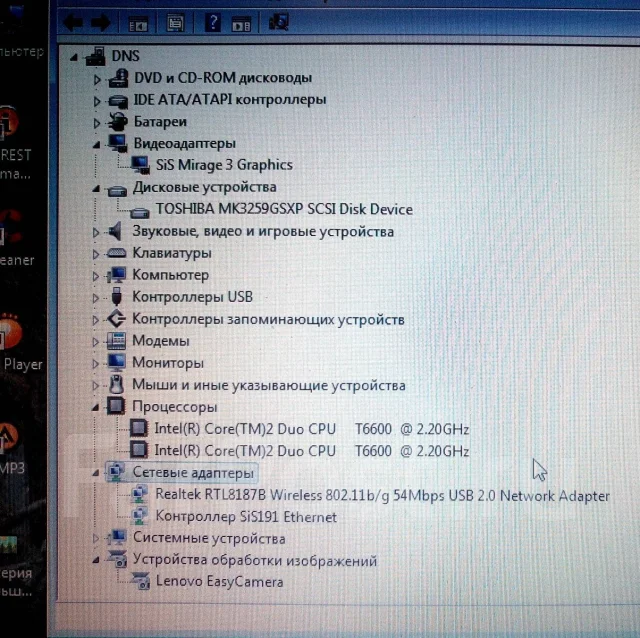
Task: Expand DVD и CD-ROM дисководы category
Action: pyautogui.click(x=97, y=79)
